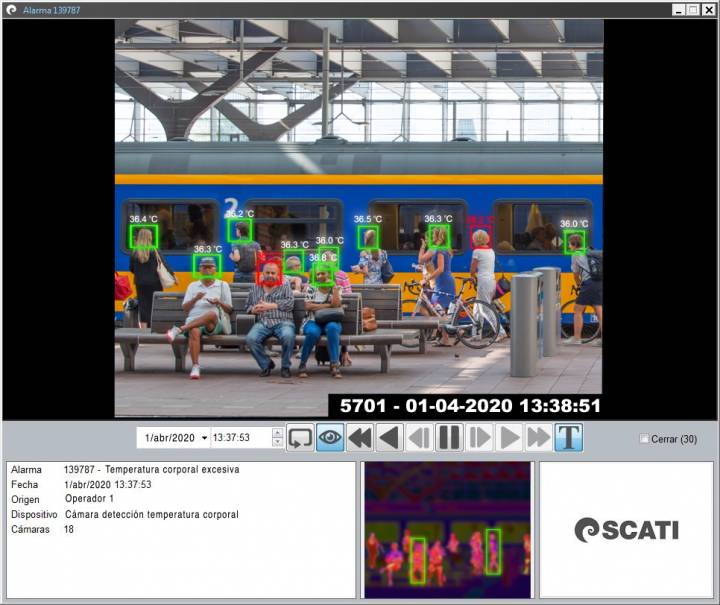
Task: Click the SCATI logo panel
Action: coord(626,530)
